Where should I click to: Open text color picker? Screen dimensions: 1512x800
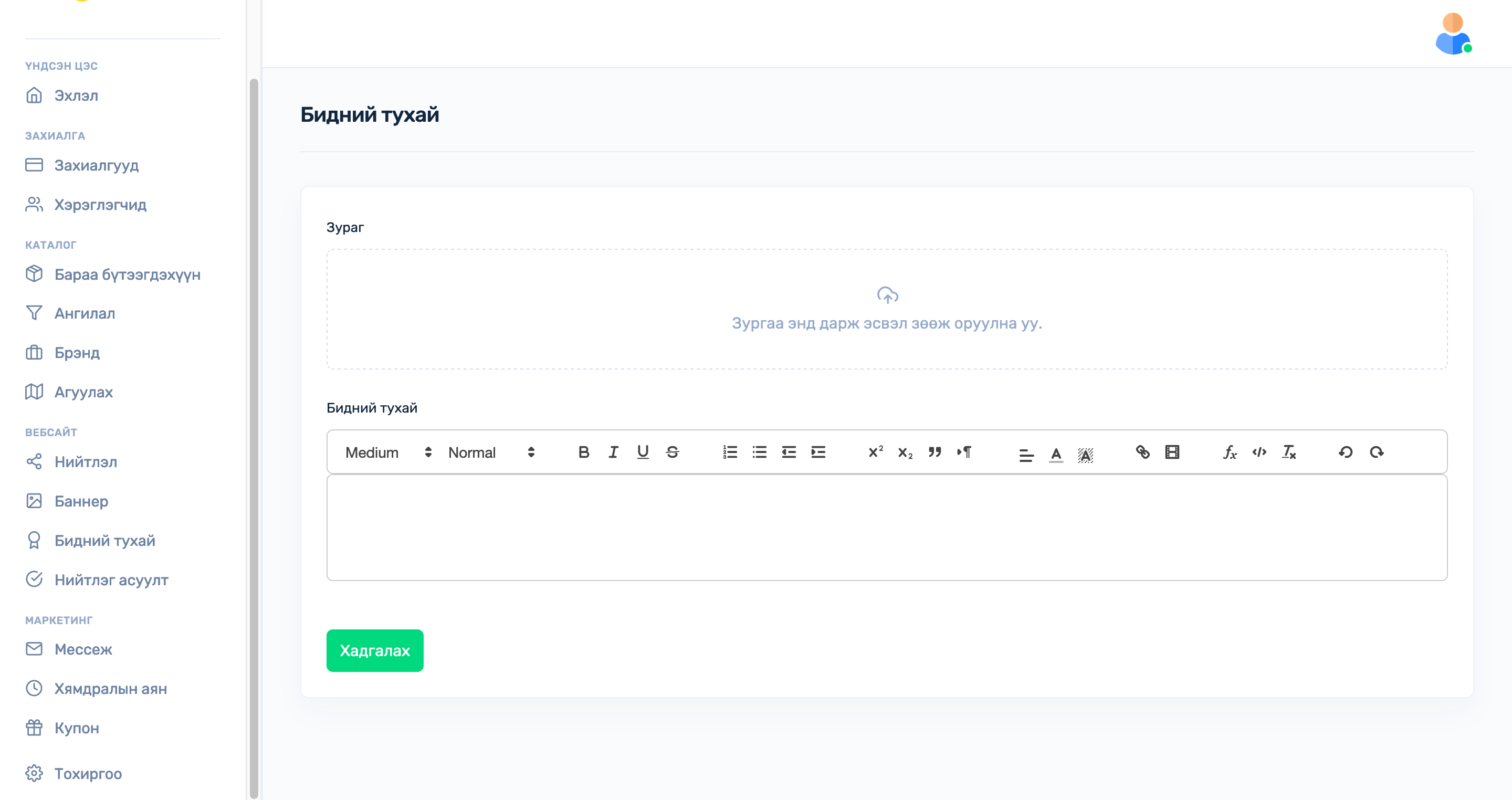(x=1055, y=454)
